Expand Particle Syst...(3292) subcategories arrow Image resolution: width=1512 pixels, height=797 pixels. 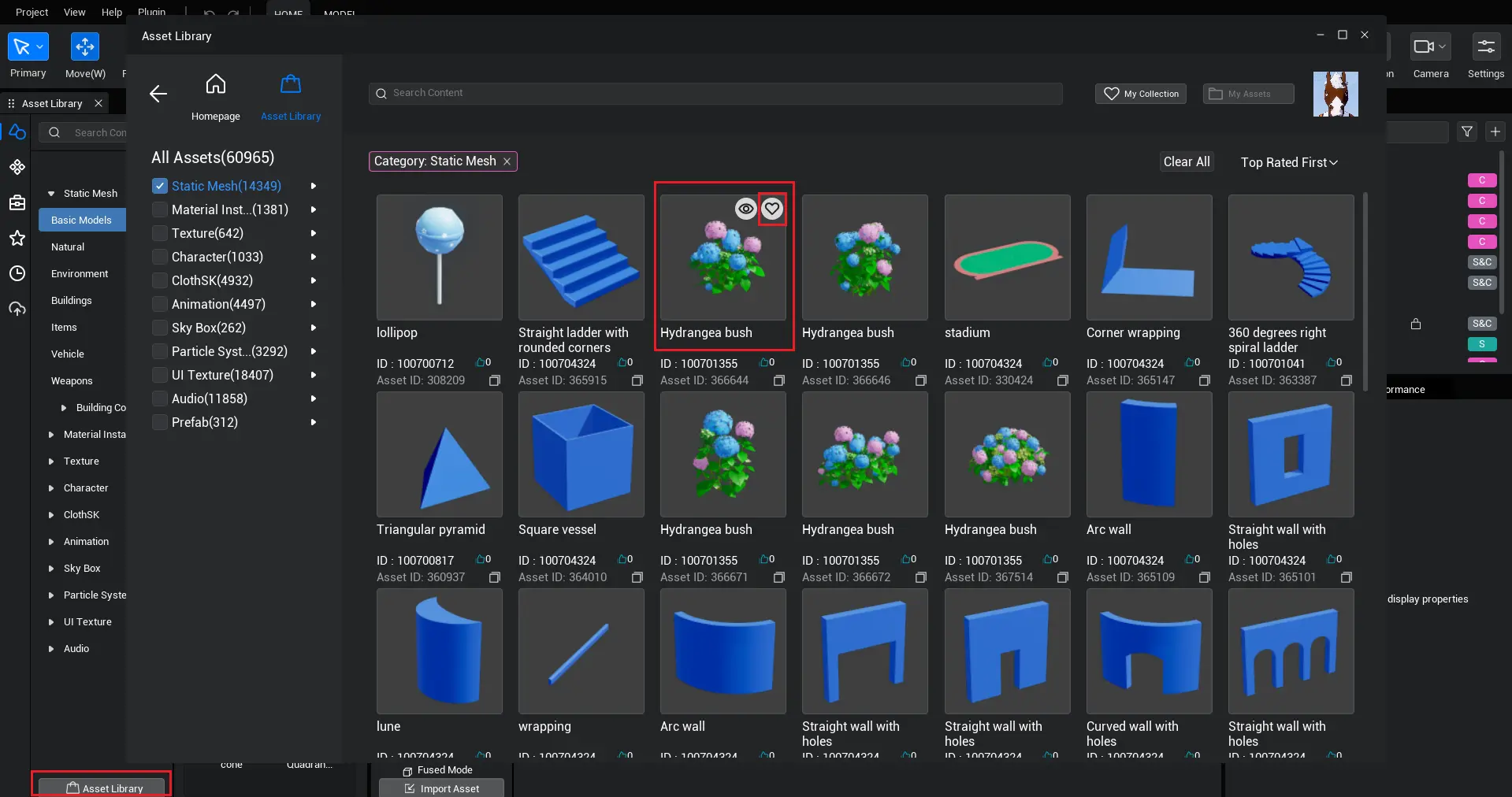pyautogui.click(x=314, y=351)
